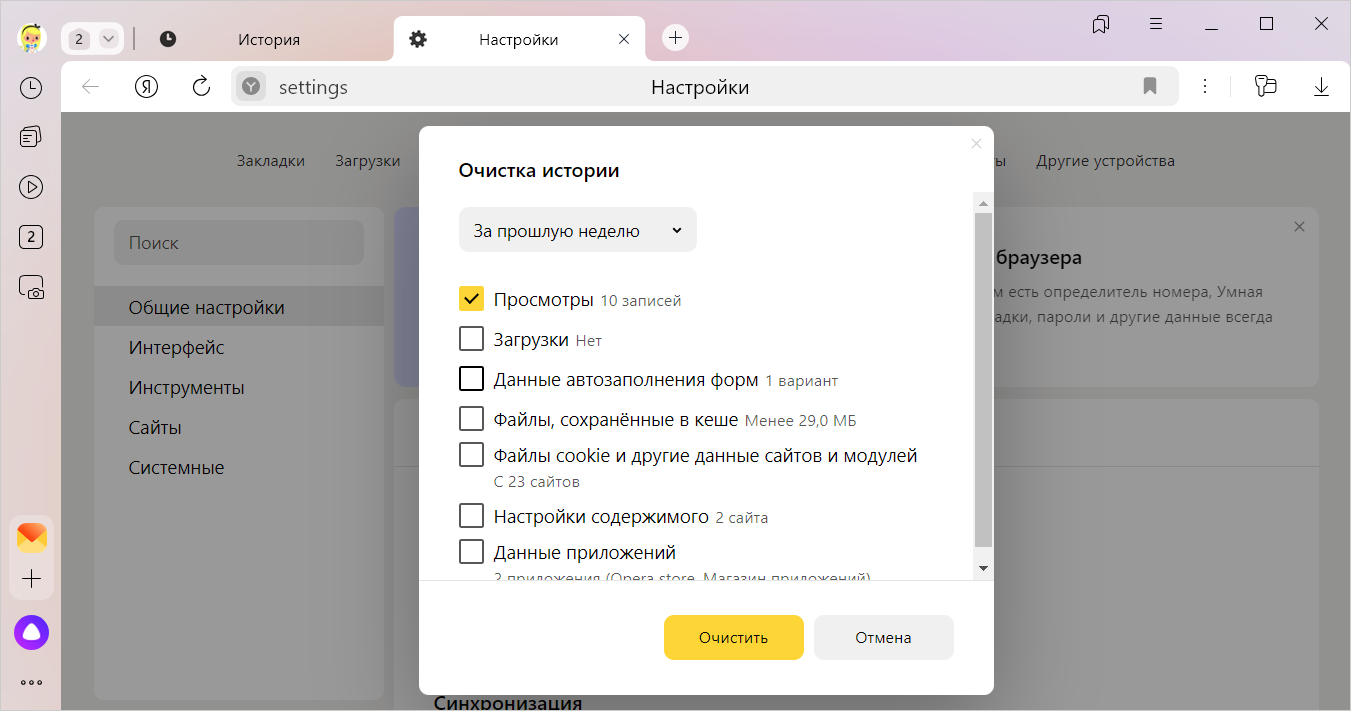Open history clock icon in sidebar

31,88
